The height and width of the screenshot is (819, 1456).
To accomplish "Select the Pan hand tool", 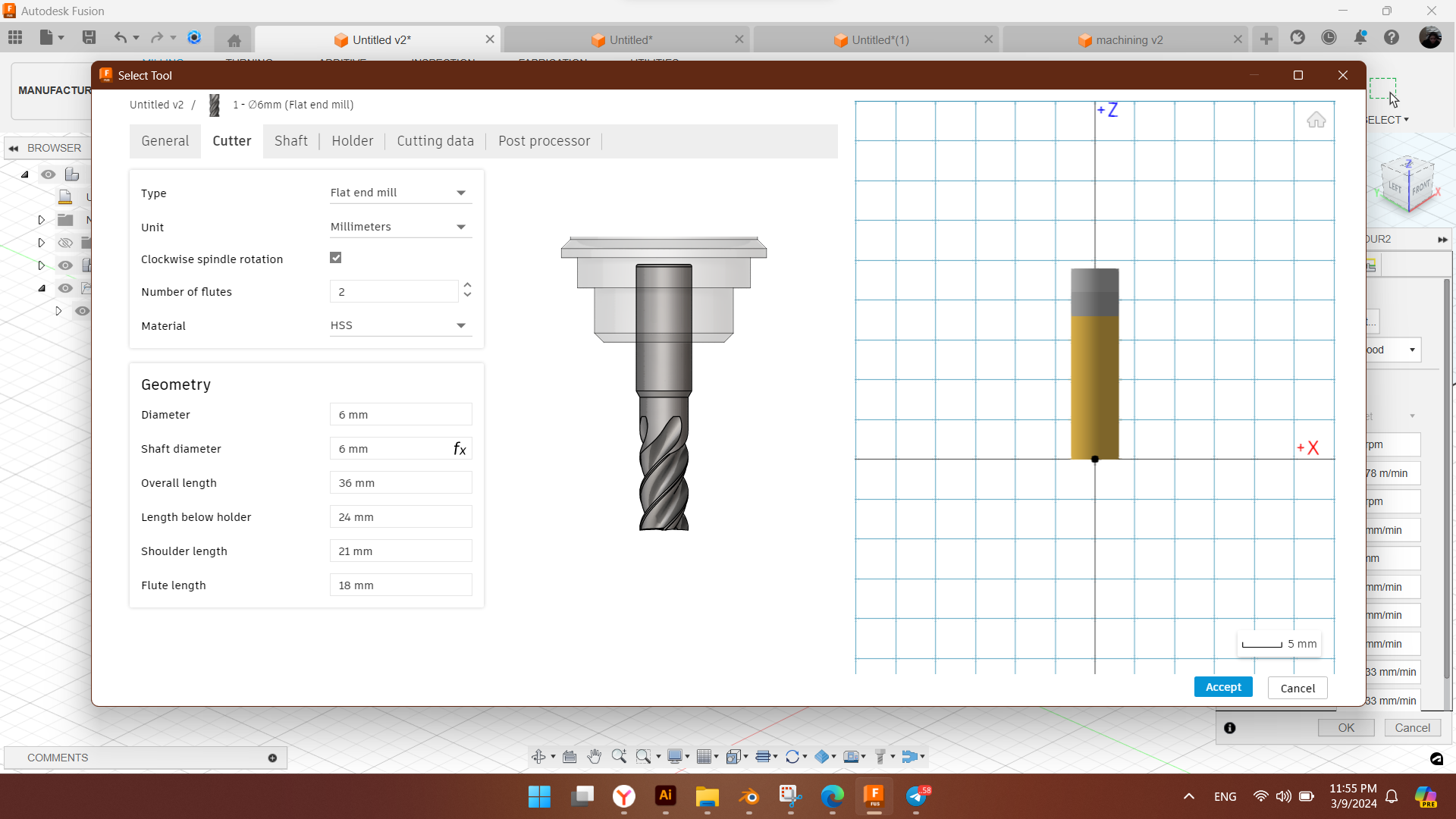I will pyautogui.click(x=594, y=756).
